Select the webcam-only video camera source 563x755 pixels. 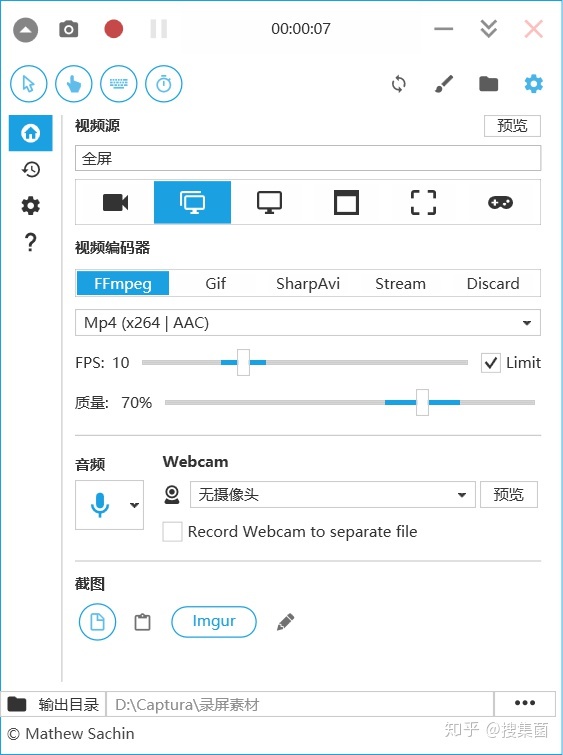point(116,202)
